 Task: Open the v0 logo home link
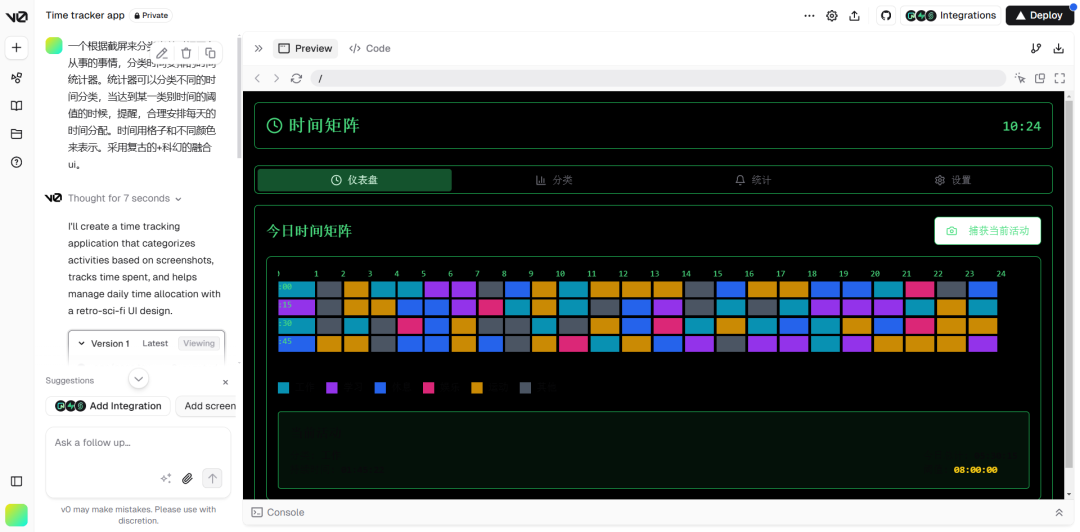[x=17, y=15]
